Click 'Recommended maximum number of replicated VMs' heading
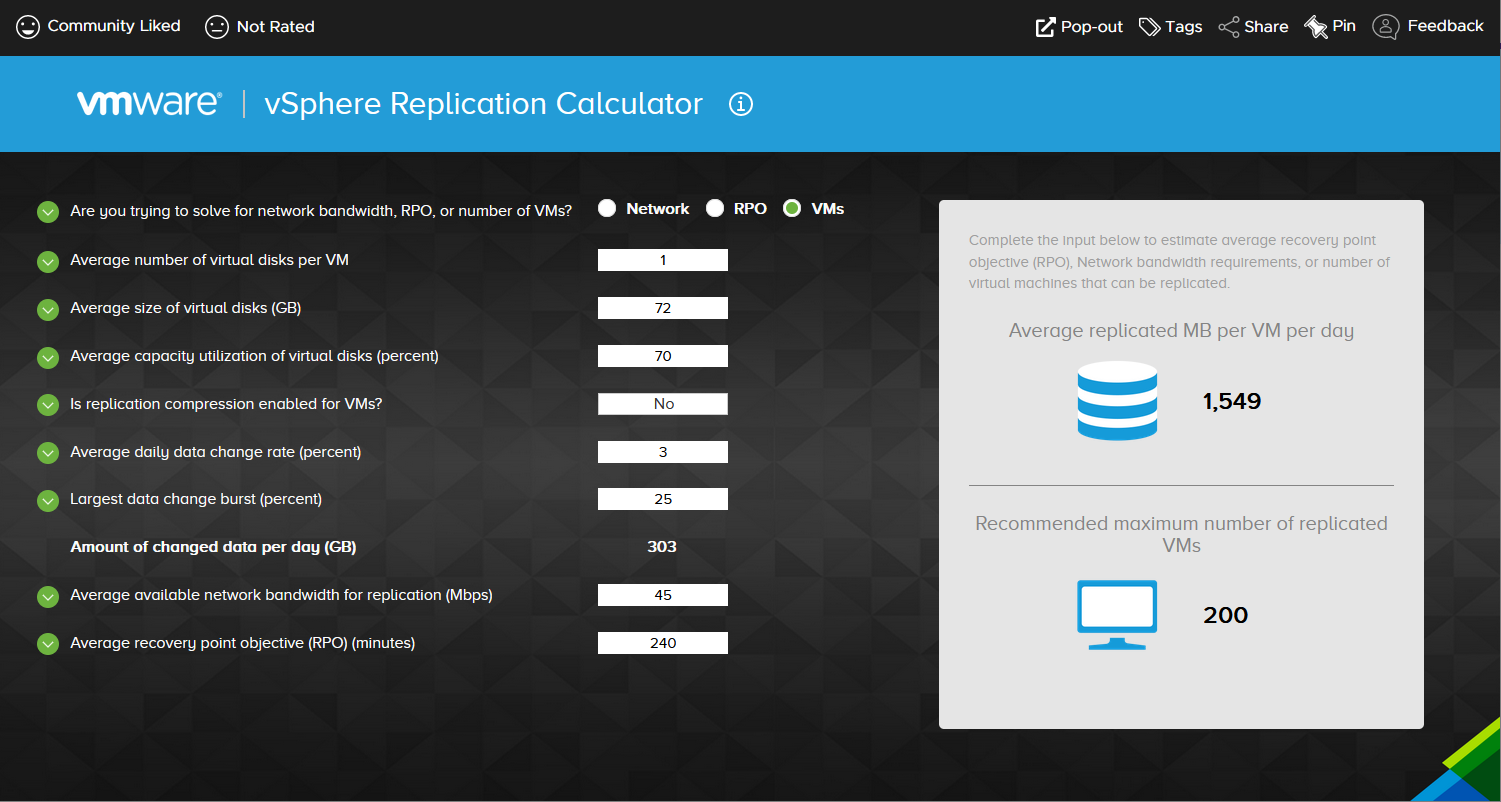This screenshot has width=1501, height=802. (x=1181, y=534)
